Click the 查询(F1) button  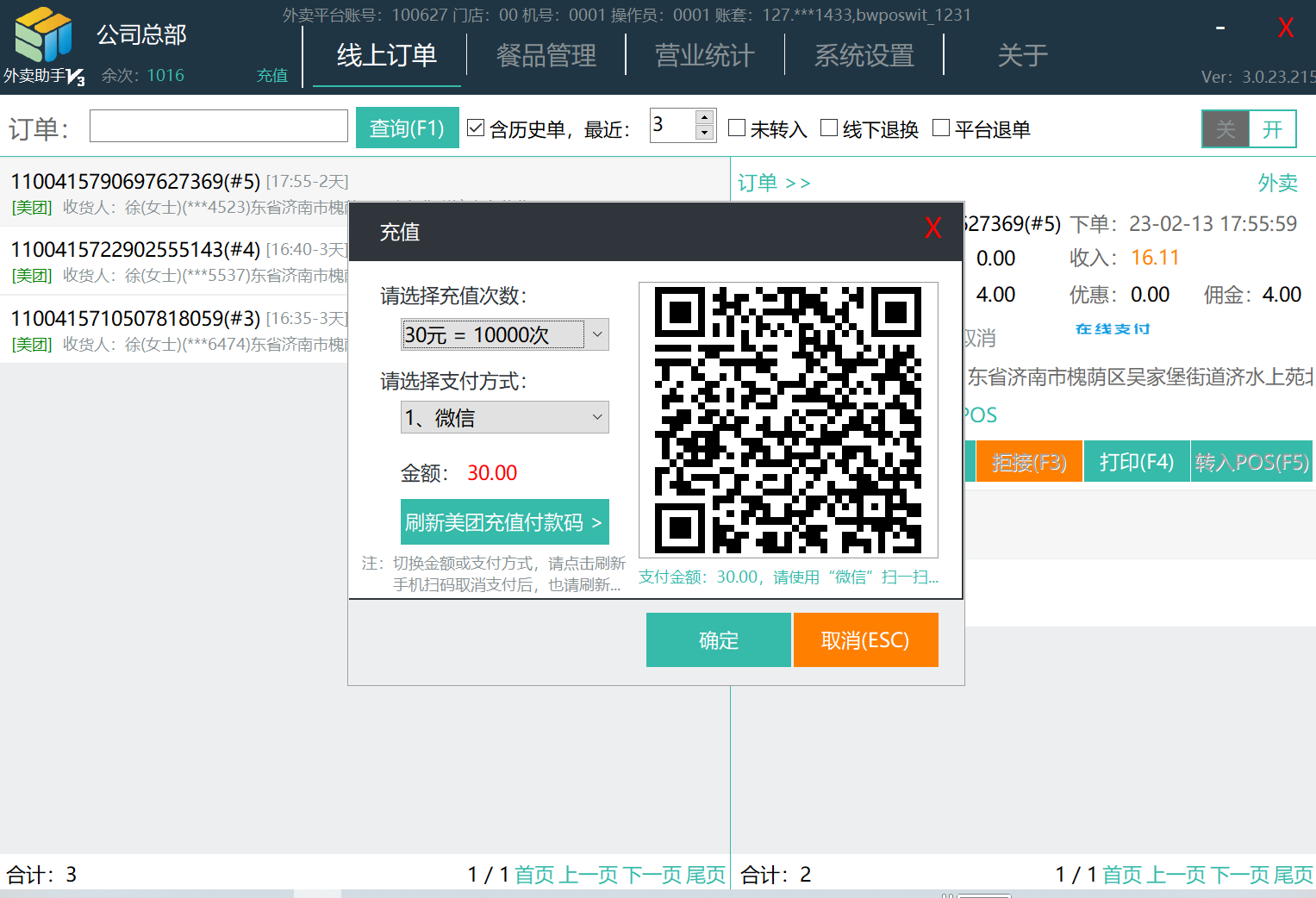pos(407,128)
